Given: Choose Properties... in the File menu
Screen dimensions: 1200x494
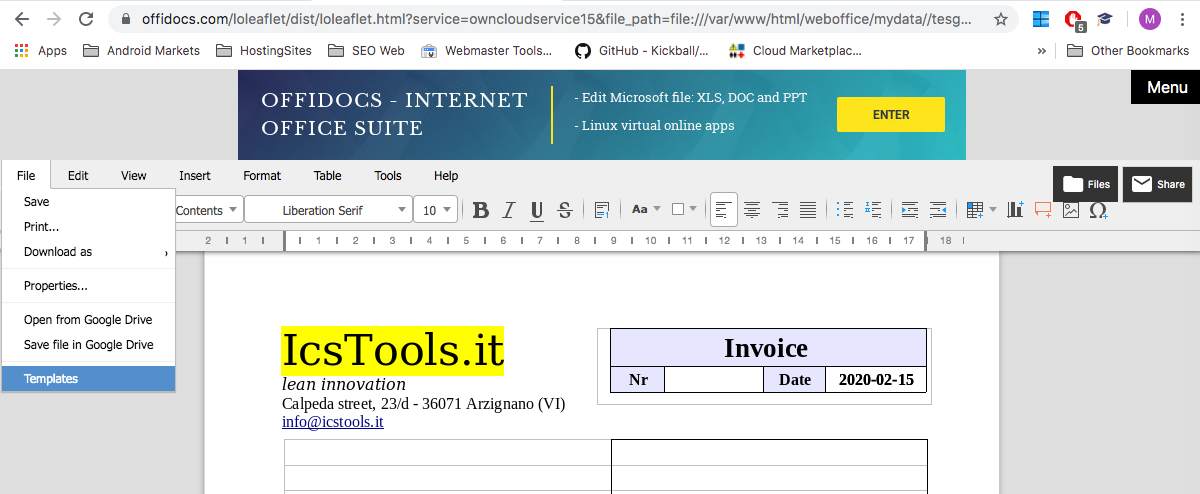Looking at the screenshot, I should coord(88,286).
